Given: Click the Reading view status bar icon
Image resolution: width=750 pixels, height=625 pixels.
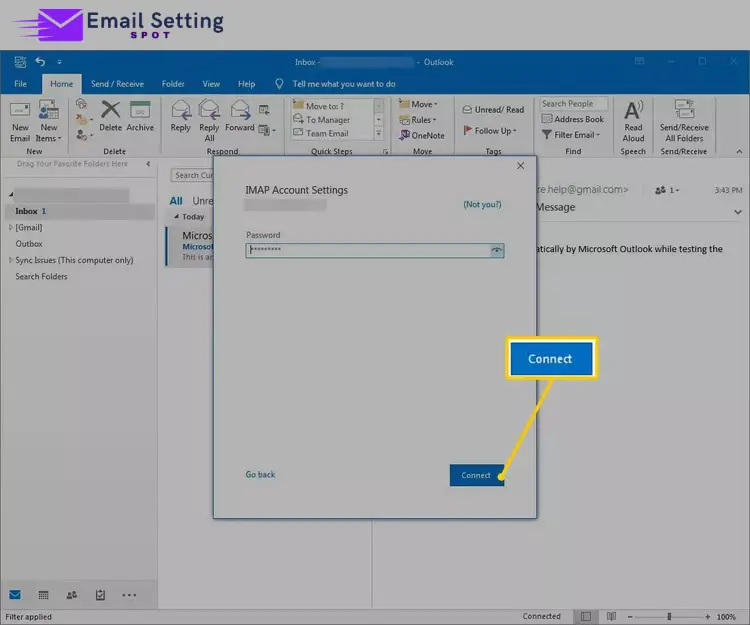Looking at the screenshot, I should [611, 616].
